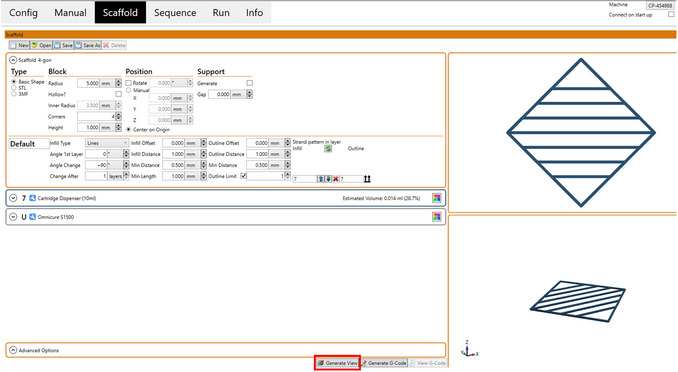The image size is (678, 372).
Task: Open the Config tab
Action: point(23,13)
